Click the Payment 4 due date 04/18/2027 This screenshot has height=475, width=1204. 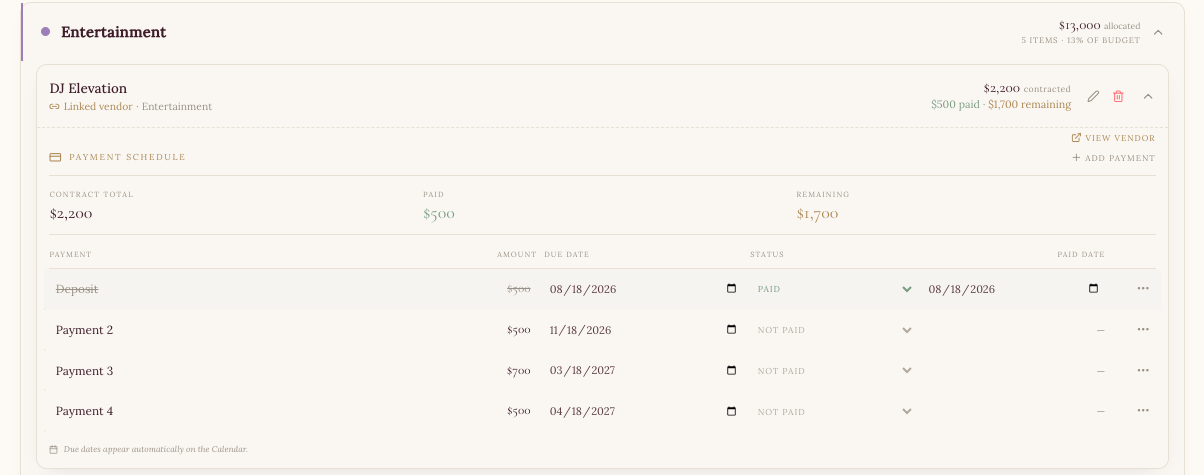pyautogui.click(x=644, y=411)
